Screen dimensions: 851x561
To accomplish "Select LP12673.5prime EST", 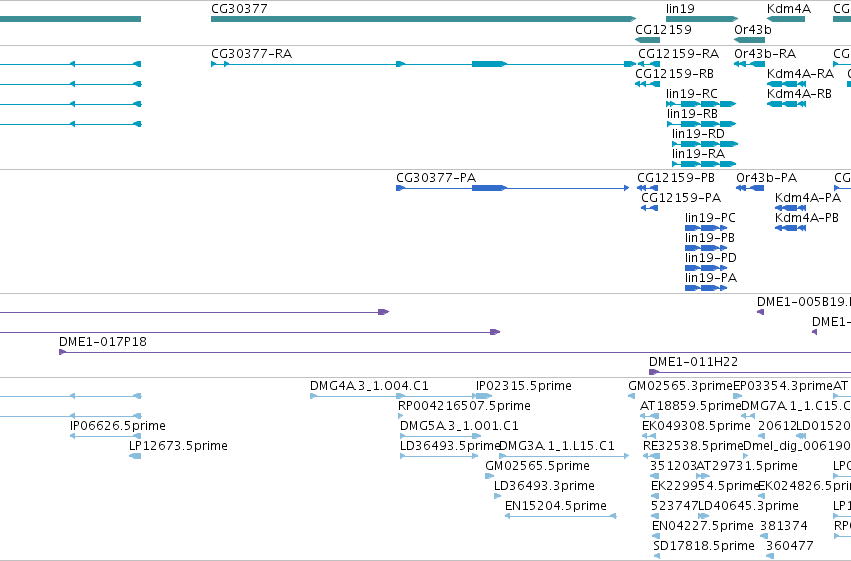I will (x=135, y=456).
